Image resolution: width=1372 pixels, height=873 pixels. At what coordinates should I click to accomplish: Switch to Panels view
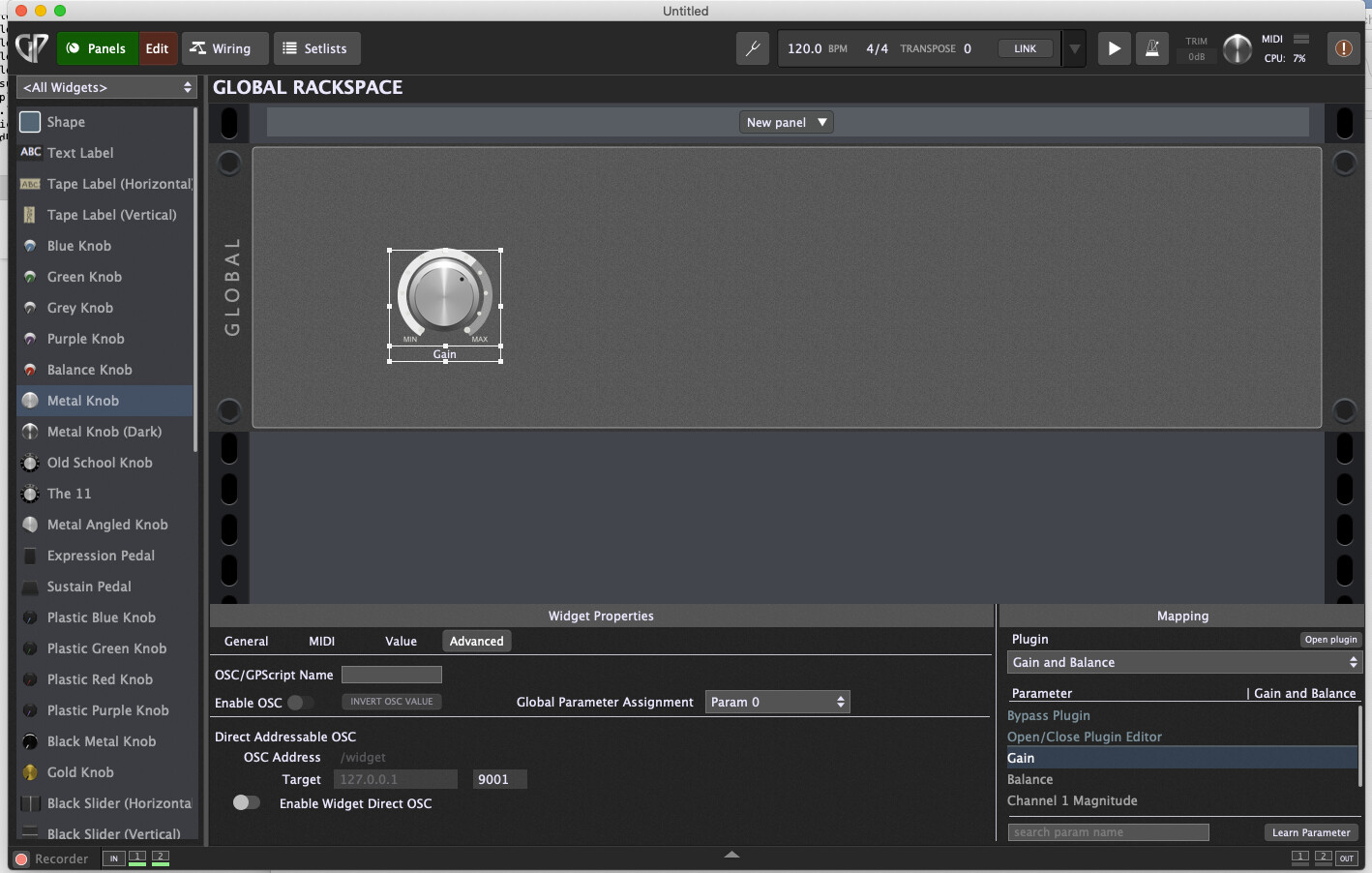(x=98, y=48)
